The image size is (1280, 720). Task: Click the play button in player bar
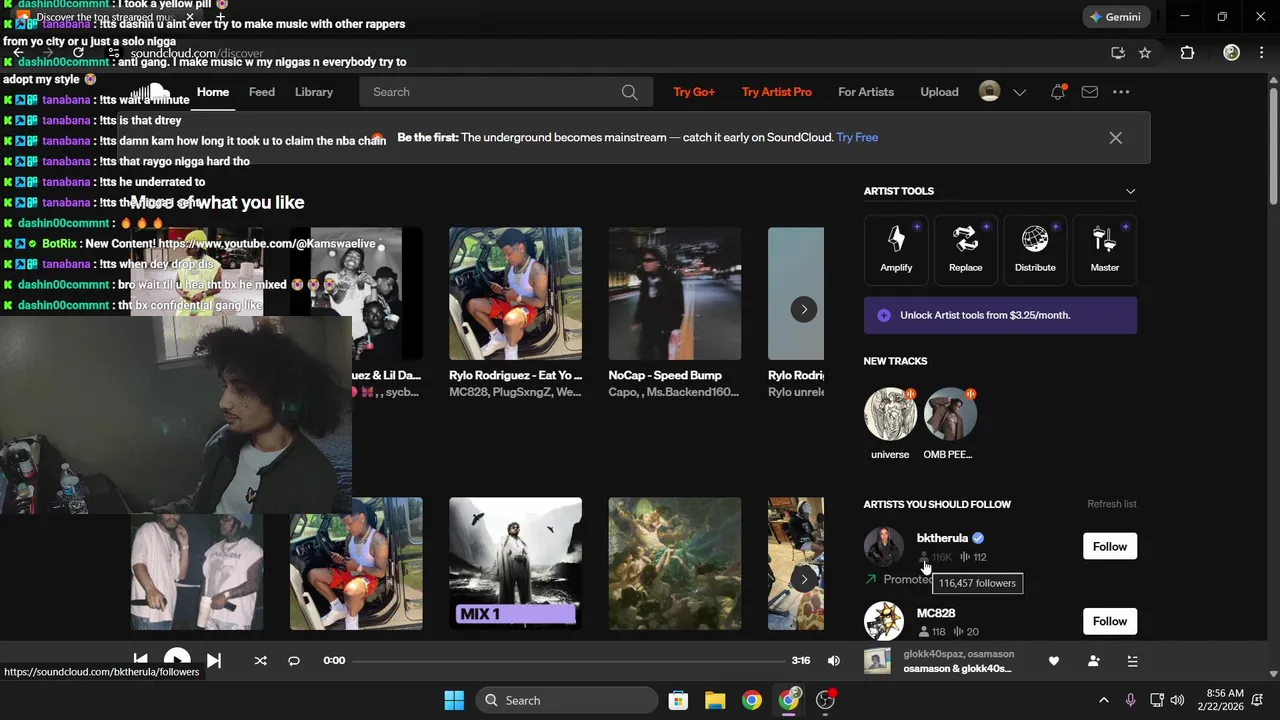coord(177,660)
